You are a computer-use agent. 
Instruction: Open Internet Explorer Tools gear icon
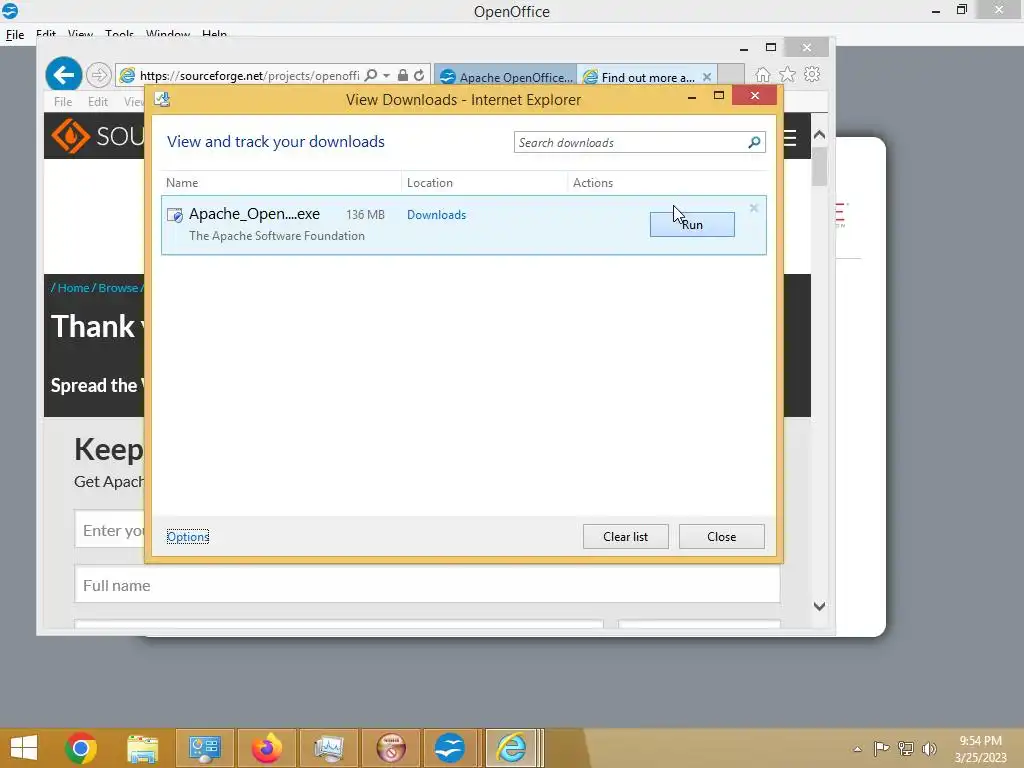point(812,74)
